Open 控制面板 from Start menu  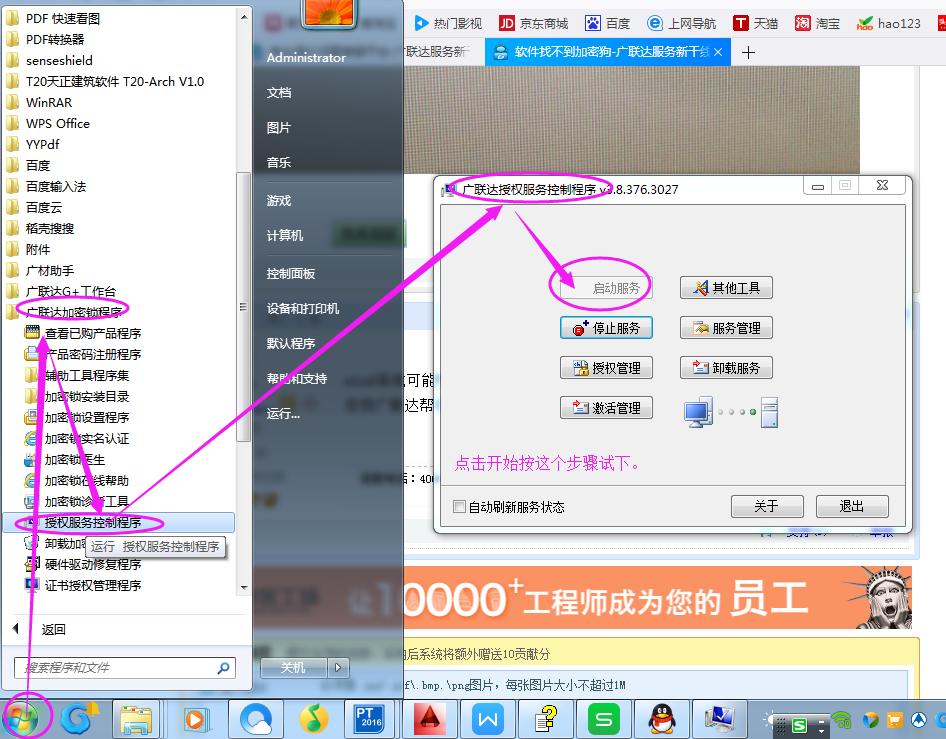tap(291, 273)
